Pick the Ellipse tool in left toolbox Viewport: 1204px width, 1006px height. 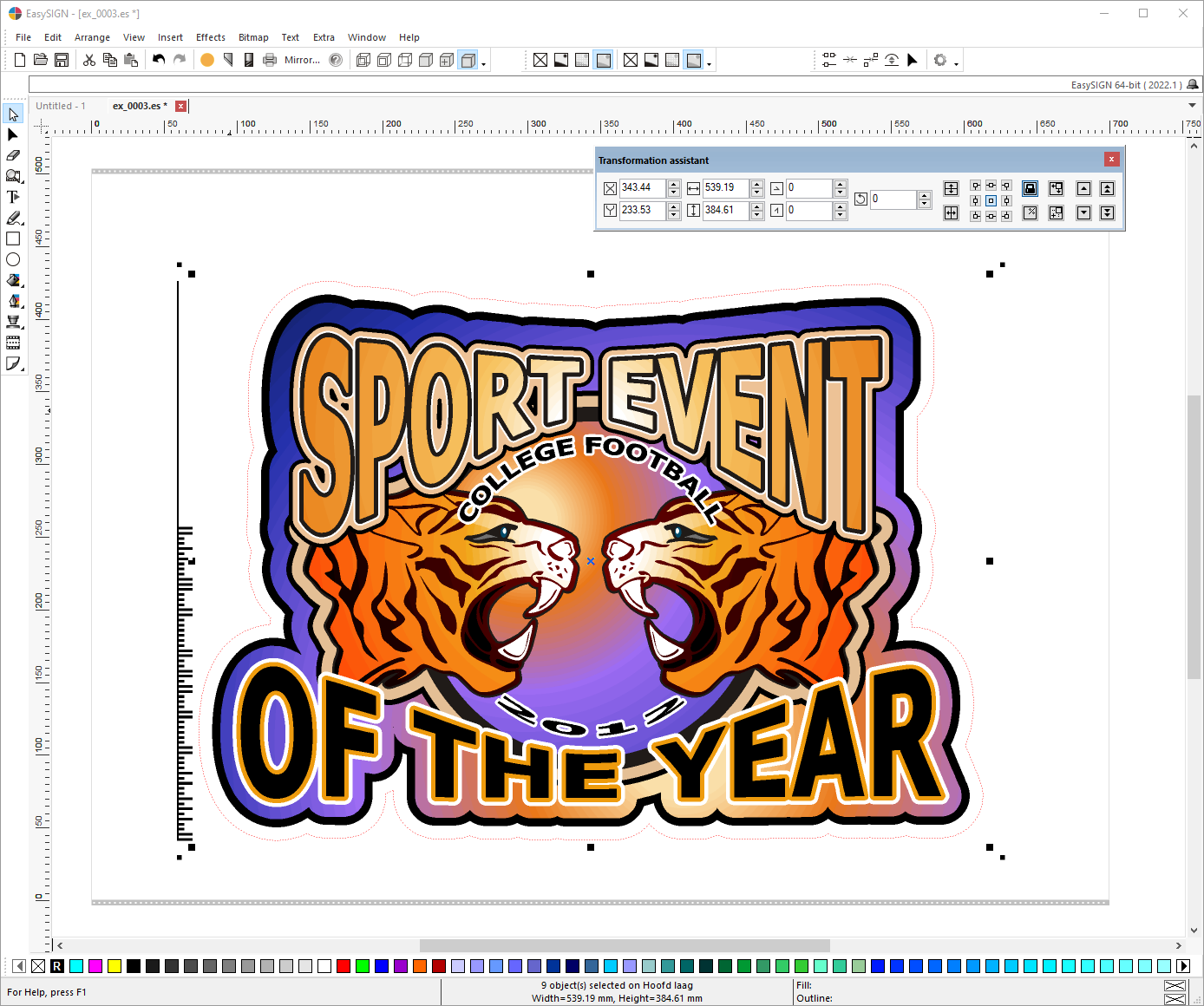point(13,259)
